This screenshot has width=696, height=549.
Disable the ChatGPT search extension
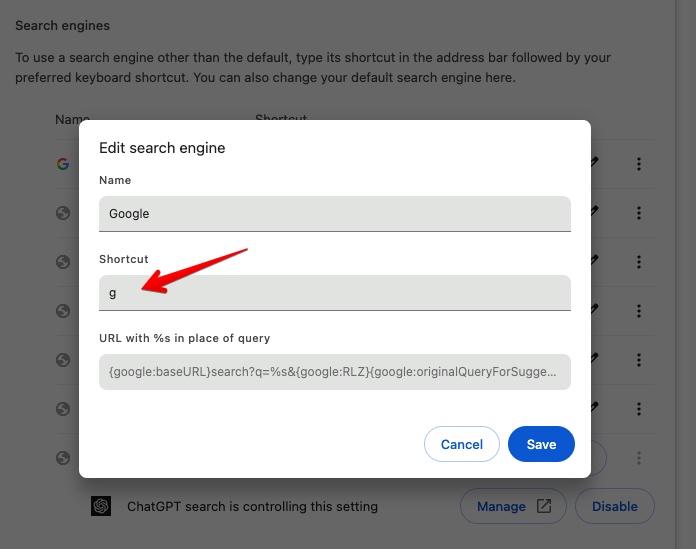tap(614, 506)
